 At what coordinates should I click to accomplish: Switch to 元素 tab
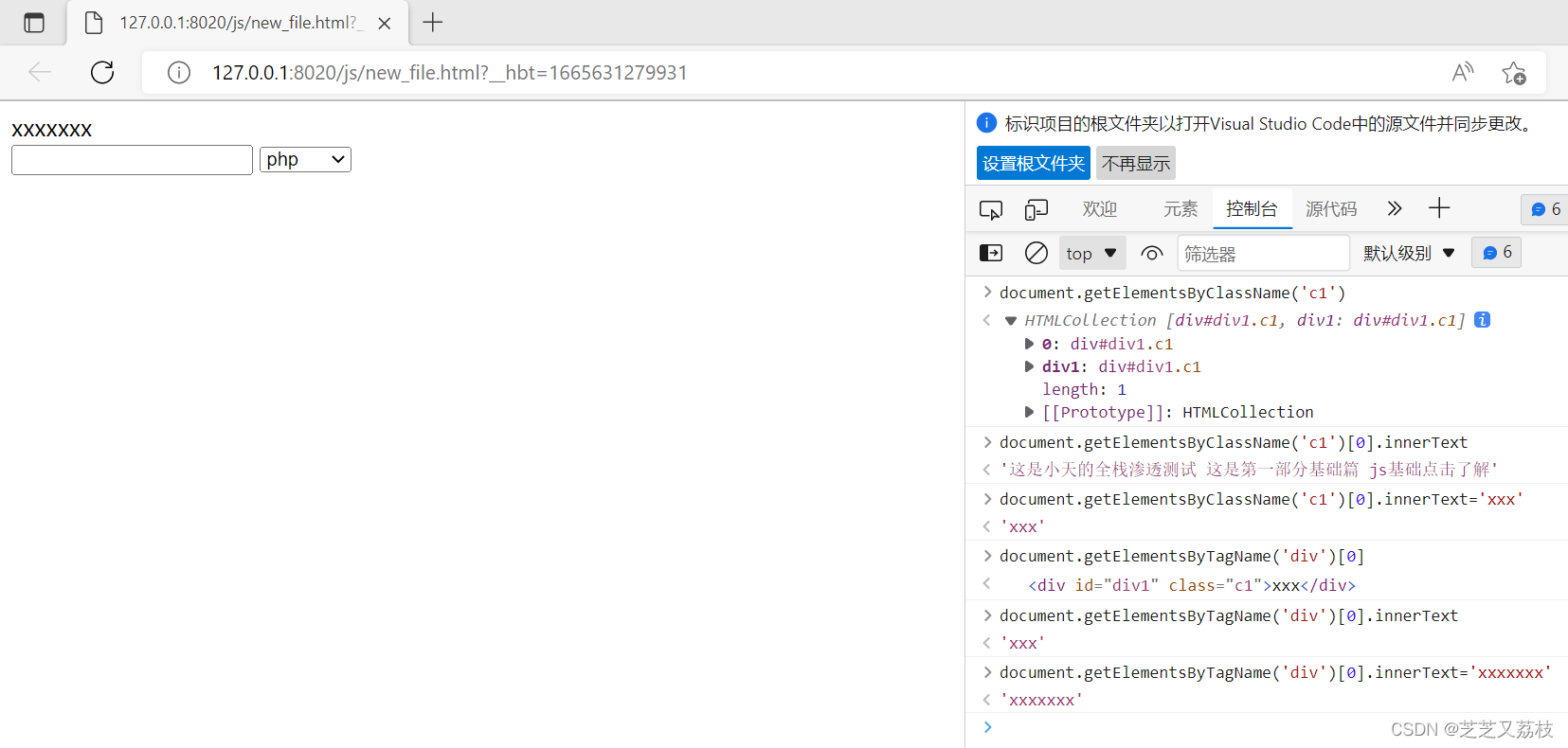[1181, 209]
